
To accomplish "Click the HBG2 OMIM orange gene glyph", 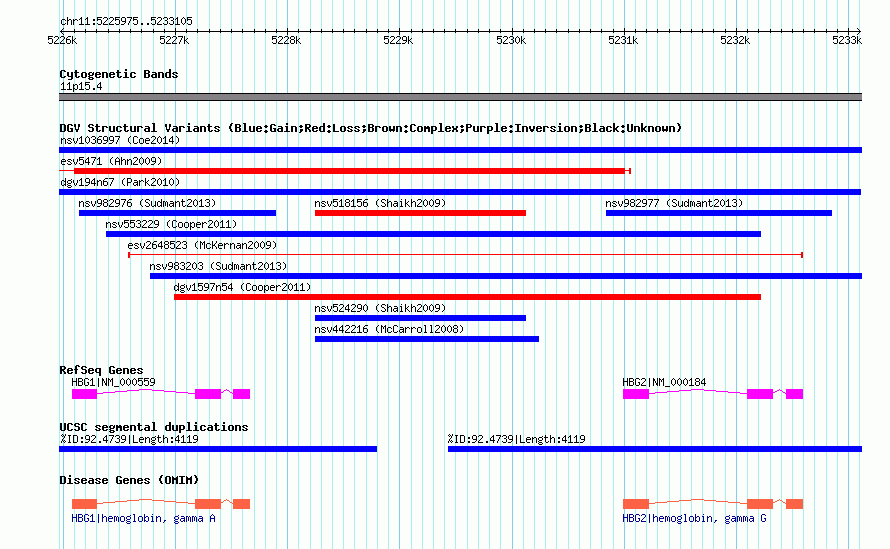I will pyautogui.click(x=713, y=504).
